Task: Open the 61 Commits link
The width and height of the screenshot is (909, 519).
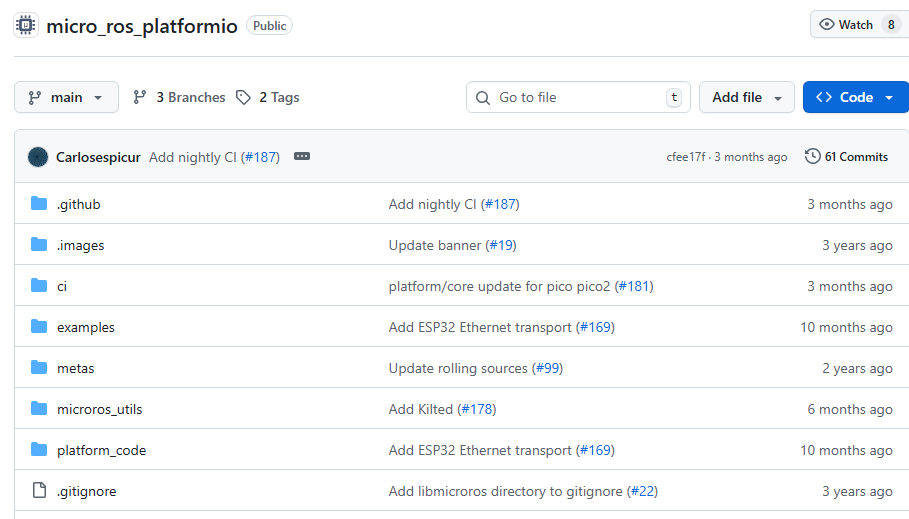Action: point(855,157)
